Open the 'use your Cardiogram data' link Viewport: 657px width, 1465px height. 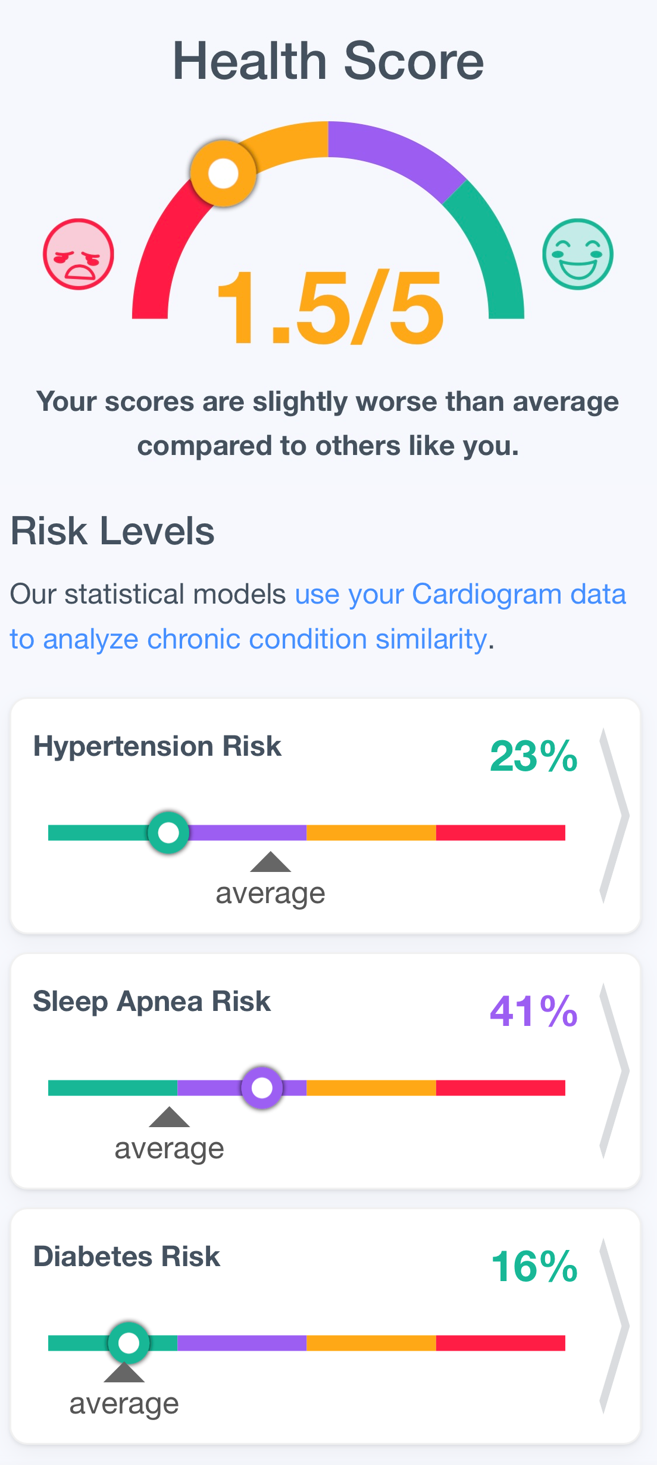[x=460, y=594]
